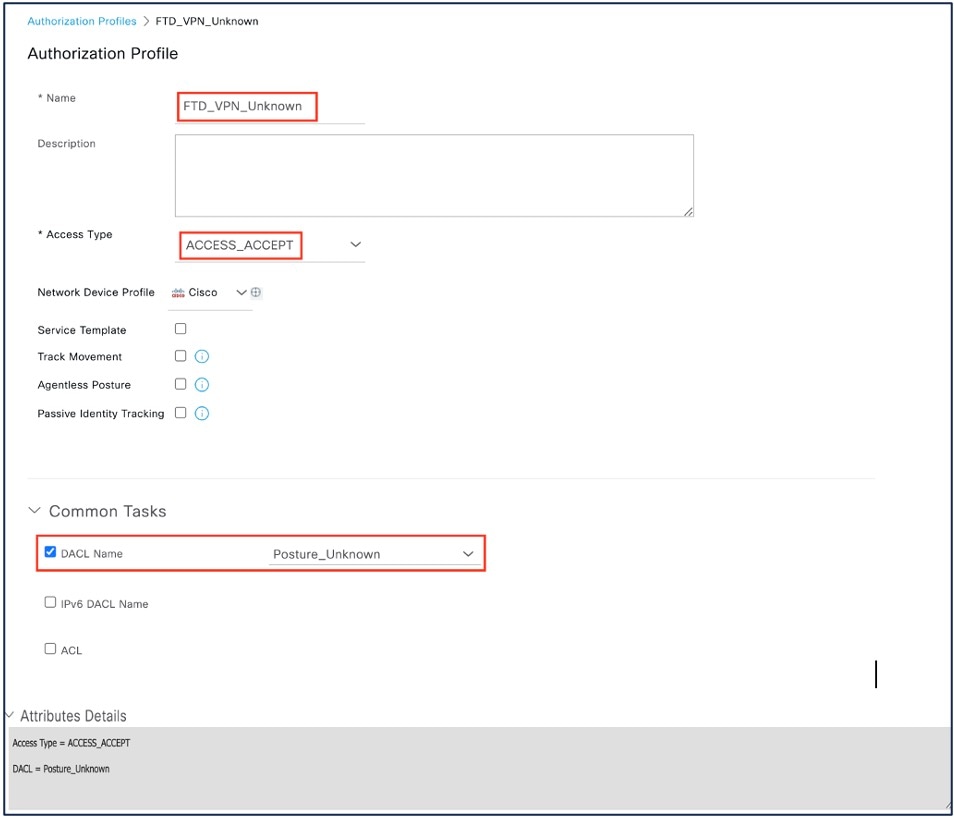Check Passive Identity Tracking box
Screen dimensions: 954x818
(181, 412)
